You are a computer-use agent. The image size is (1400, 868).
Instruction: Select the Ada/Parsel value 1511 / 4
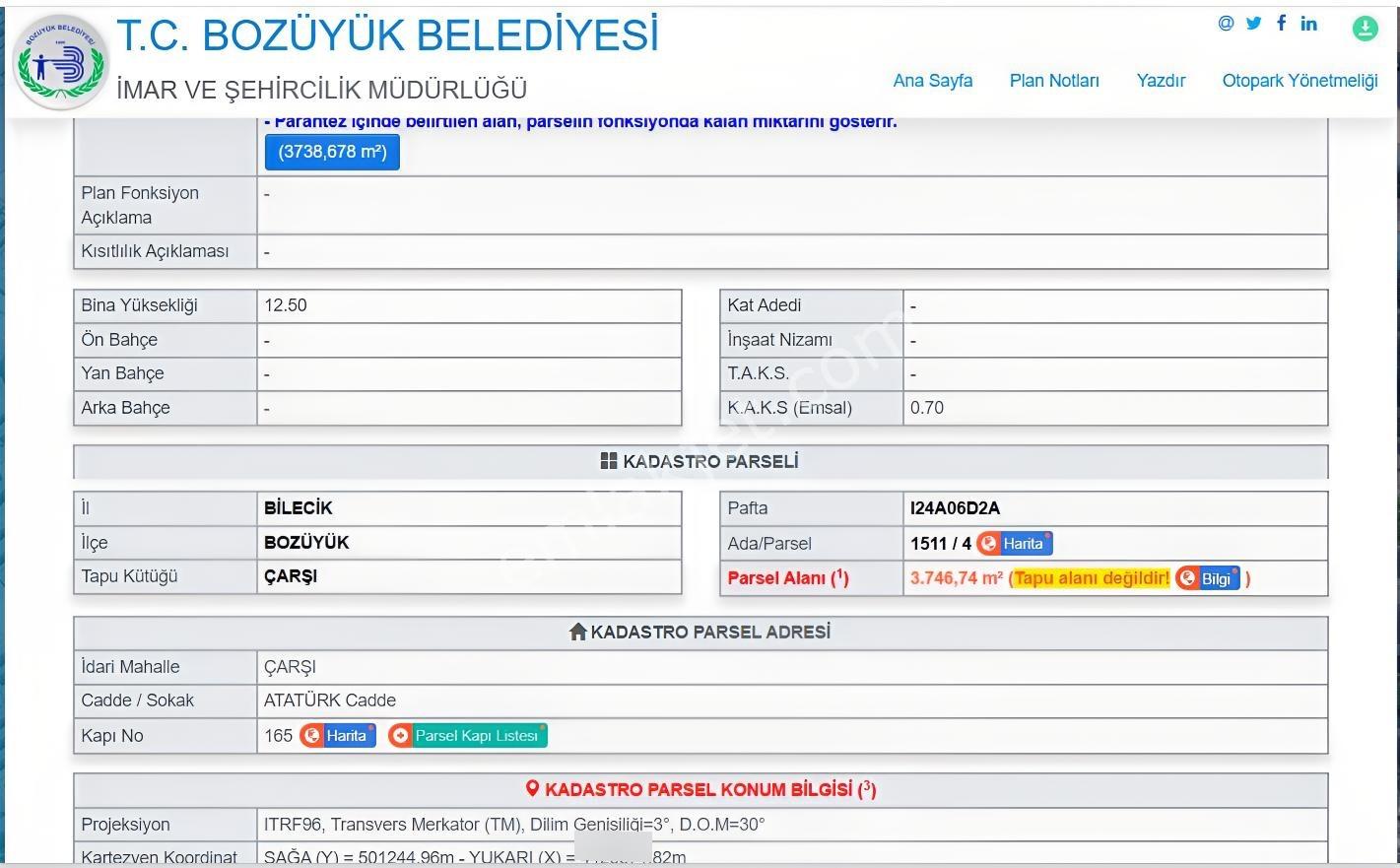(941, 543)
